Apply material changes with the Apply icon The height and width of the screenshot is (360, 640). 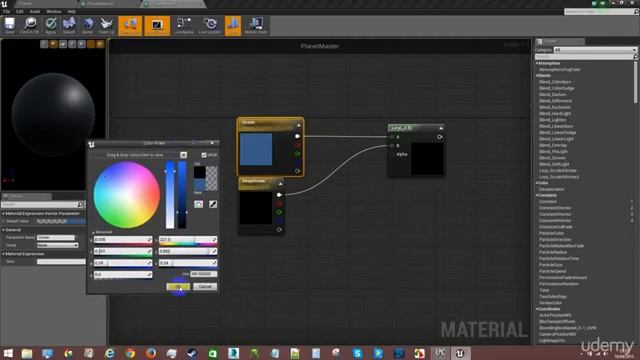(x=51, y=25)
